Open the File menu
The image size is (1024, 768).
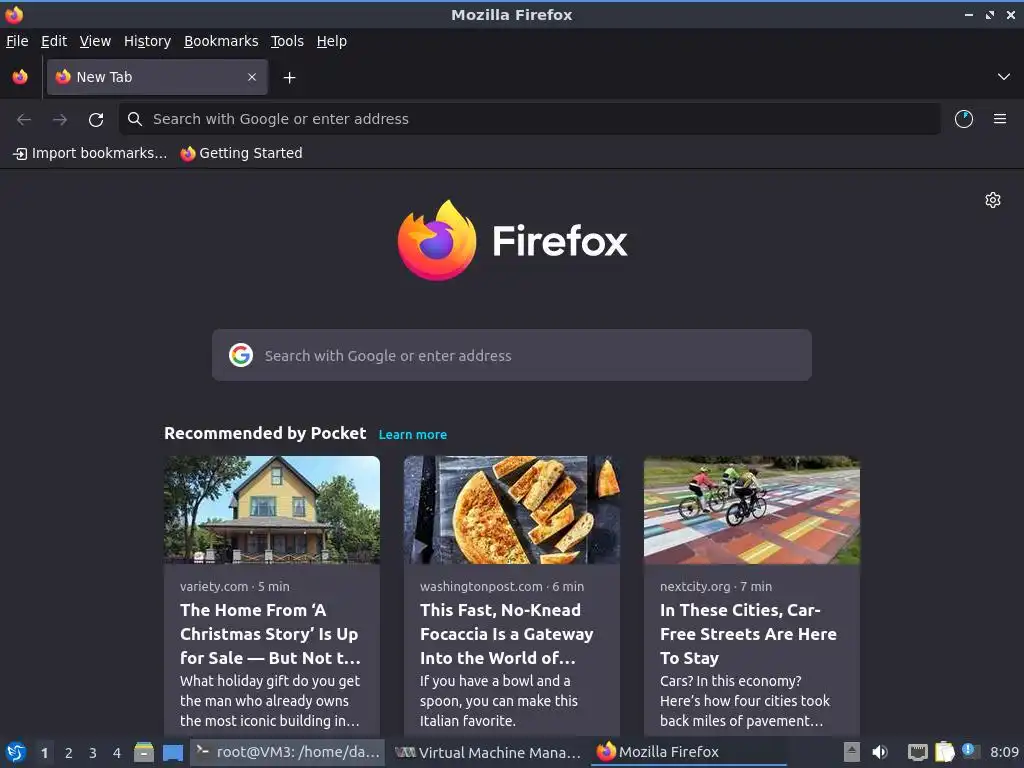(17, 41)
